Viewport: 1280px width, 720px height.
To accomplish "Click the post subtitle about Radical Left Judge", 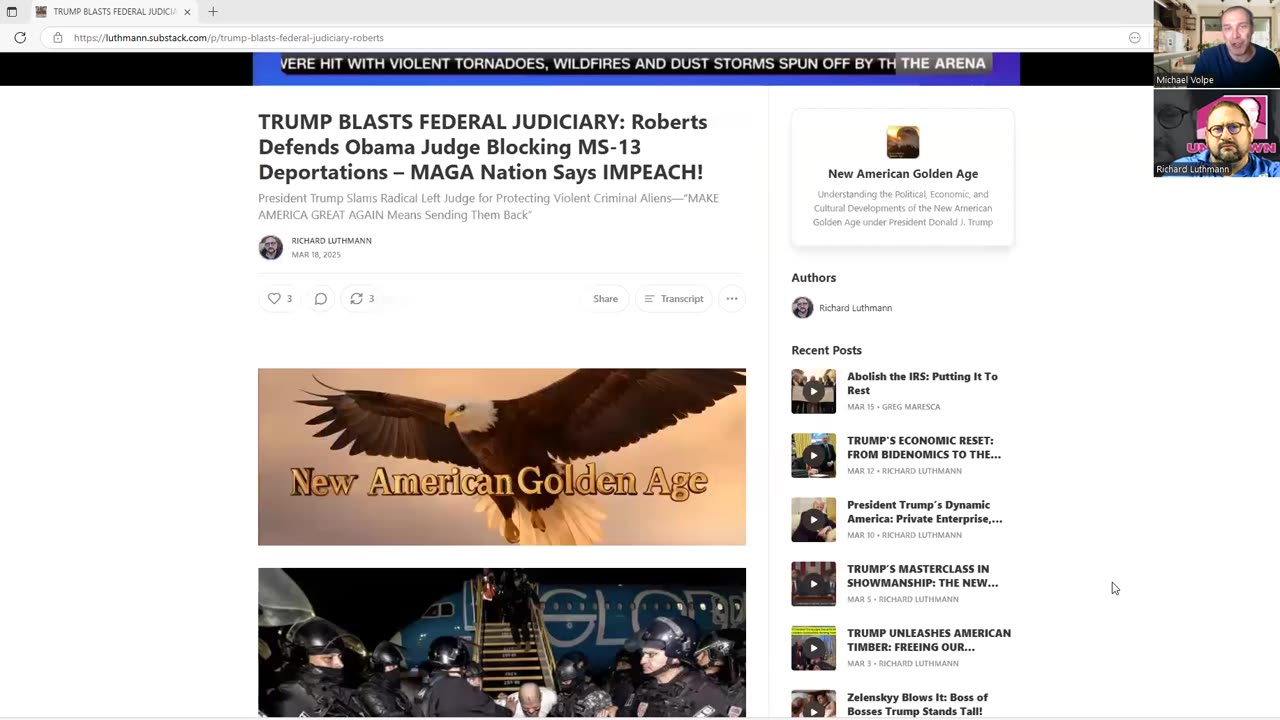I will click(x=488, y=206).
